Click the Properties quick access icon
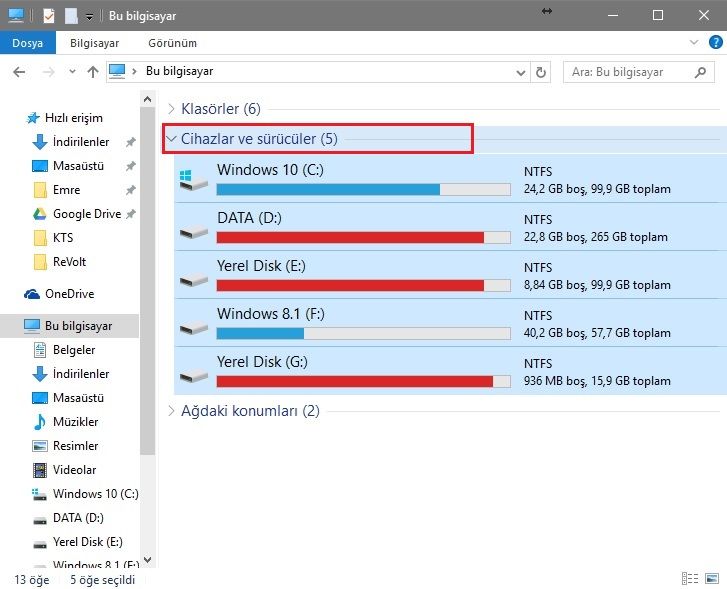 [49, 16]
